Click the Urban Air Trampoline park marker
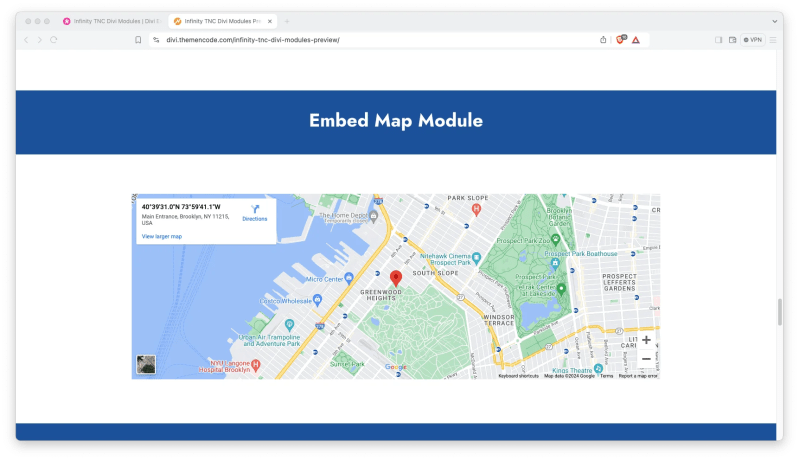 (289, 324)
